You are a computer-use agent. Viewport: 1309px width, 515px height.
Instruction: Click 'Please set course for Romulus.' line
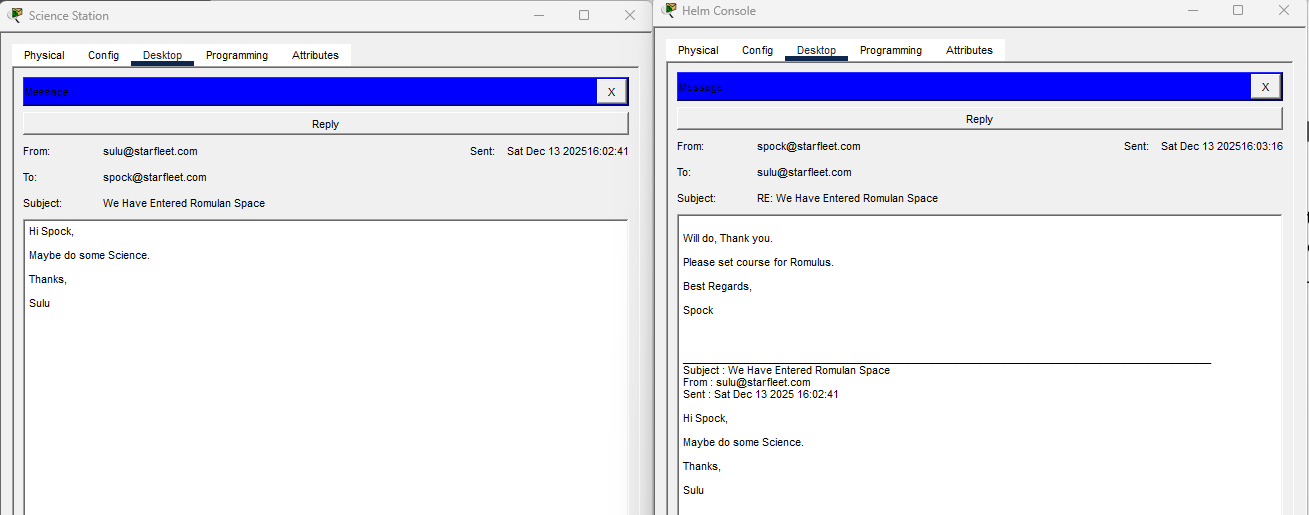click(x=758, y=262)
